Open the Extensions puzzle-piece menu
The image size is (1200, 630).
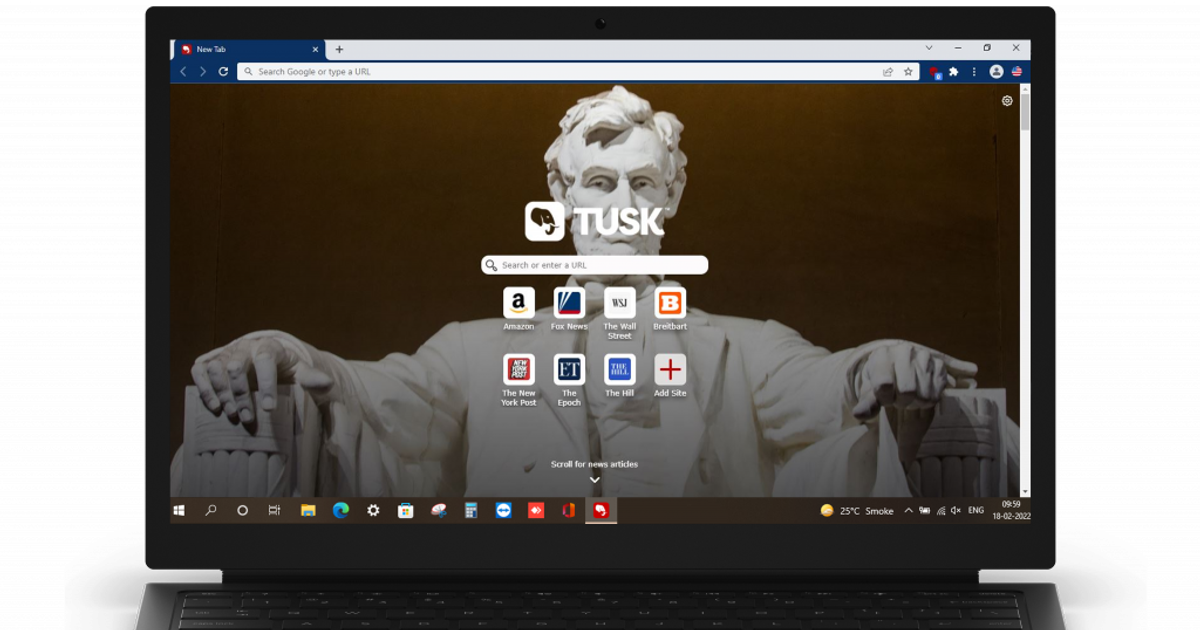pos(954,72)
